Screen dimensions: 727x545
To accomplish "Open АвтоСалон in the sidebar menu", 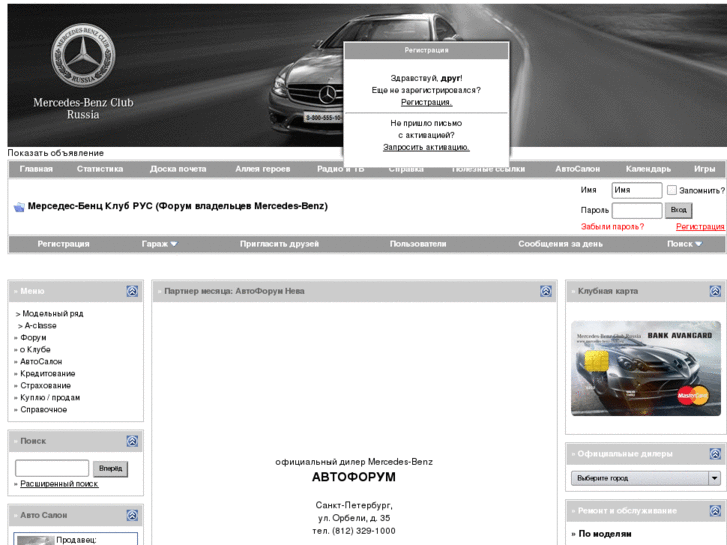I will 41,362.
